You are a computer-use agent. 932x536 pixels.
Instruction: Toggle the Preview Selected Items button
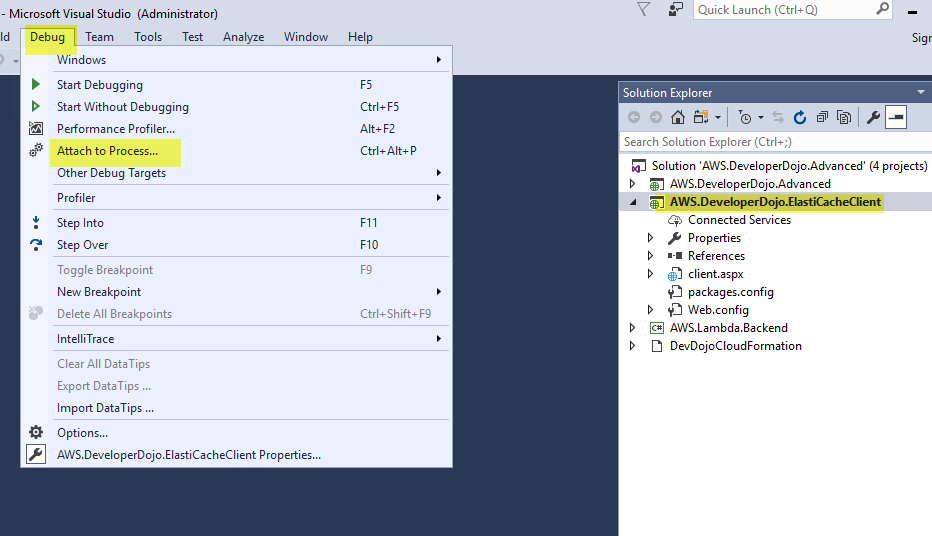tap(896, 117)
